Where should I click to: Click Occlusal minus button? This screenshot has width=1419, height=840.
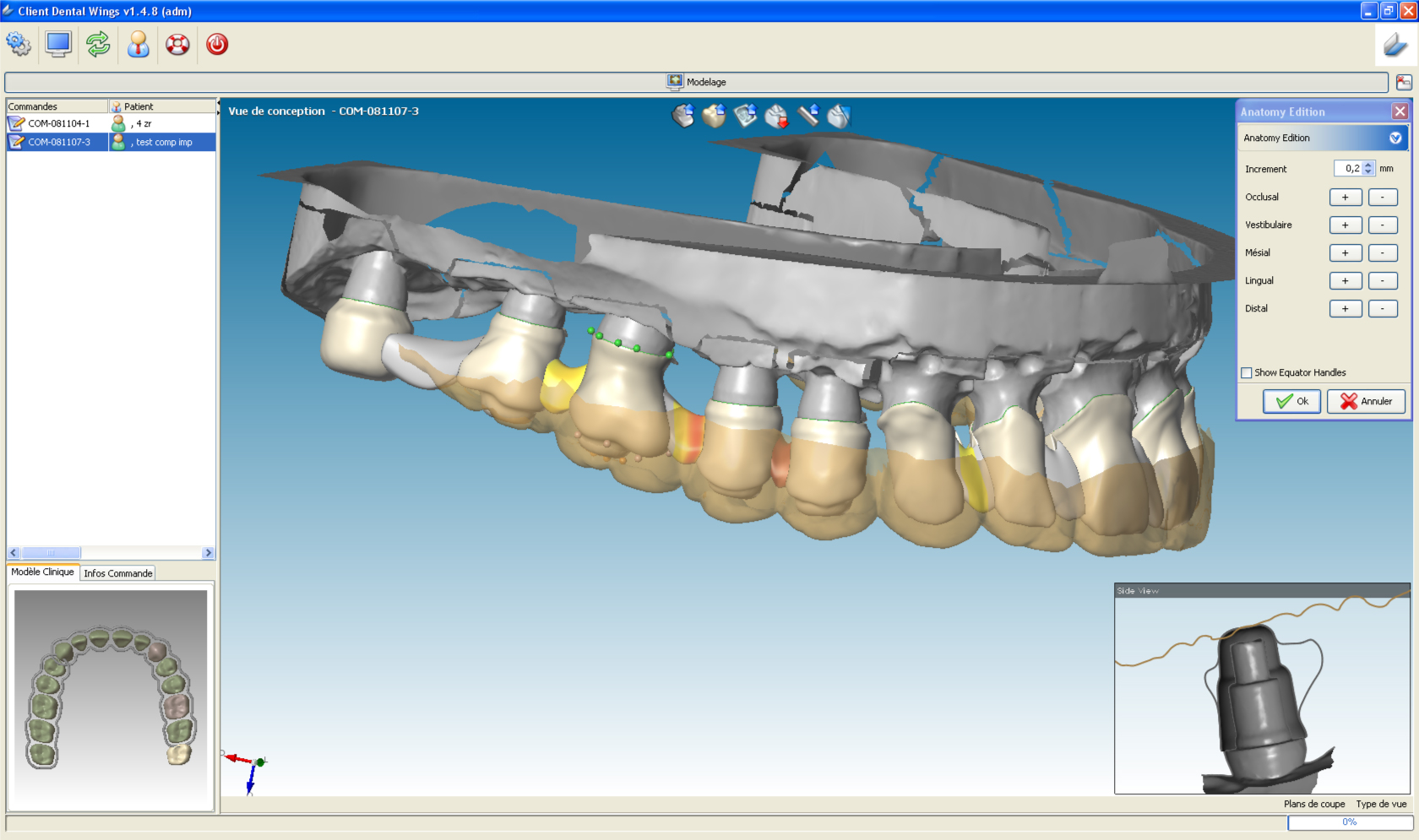[x=1383, y=197]
